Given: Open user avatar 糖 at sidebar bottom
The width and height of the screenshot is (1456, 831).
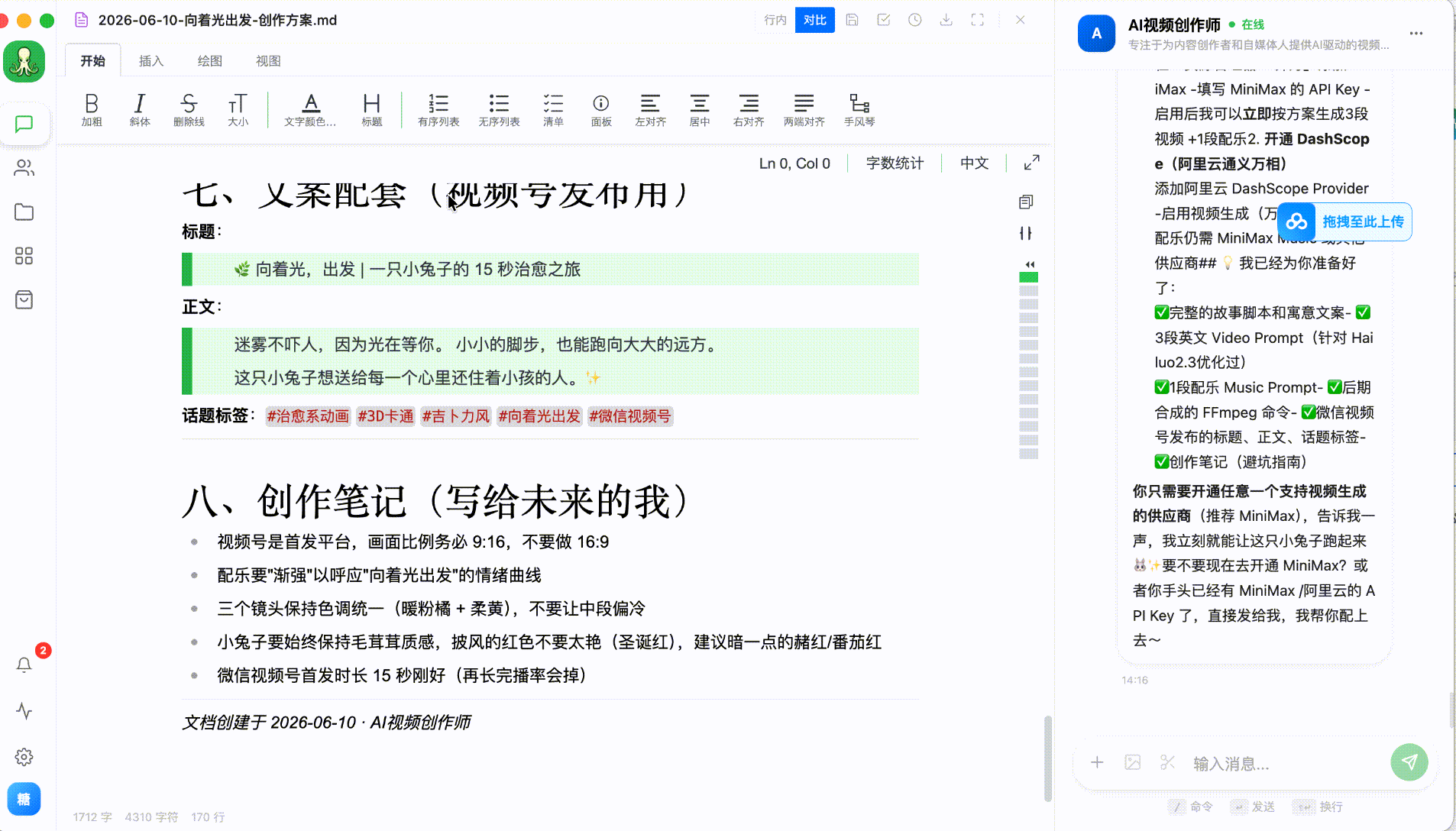Looking at the screenshot, I should (x=24, y=799).
